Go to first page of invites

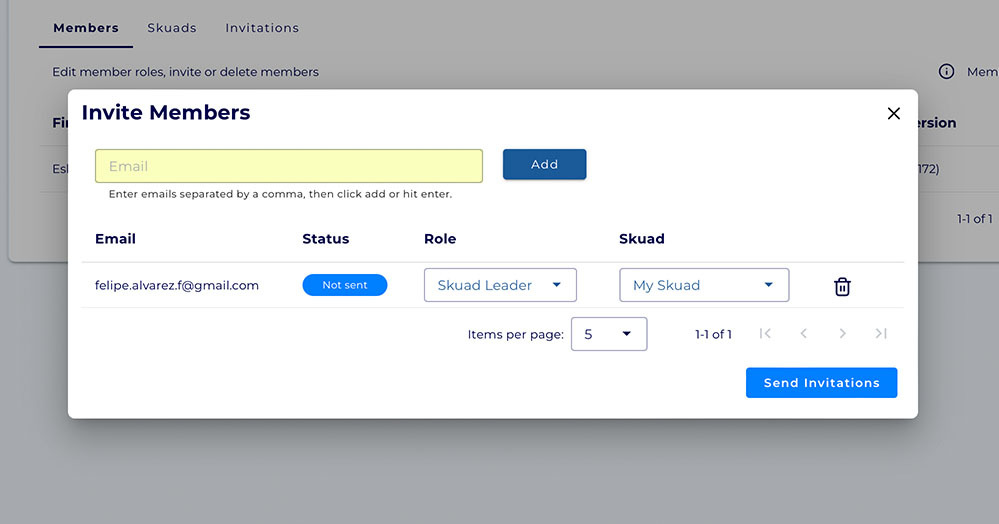coord(765,334)
